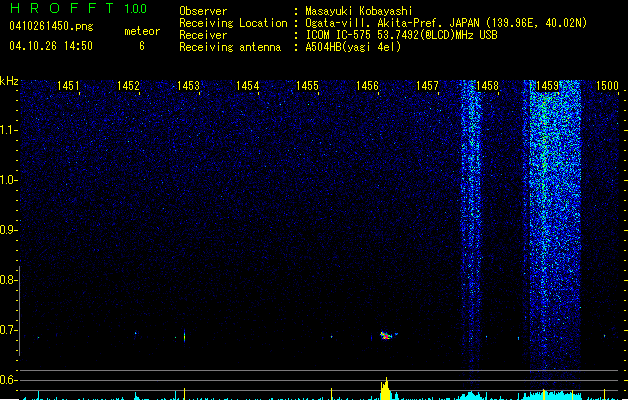Click the meteor count label
Image resolution: width=629 pixels, height=400 pixels.
tap(142, 31)
